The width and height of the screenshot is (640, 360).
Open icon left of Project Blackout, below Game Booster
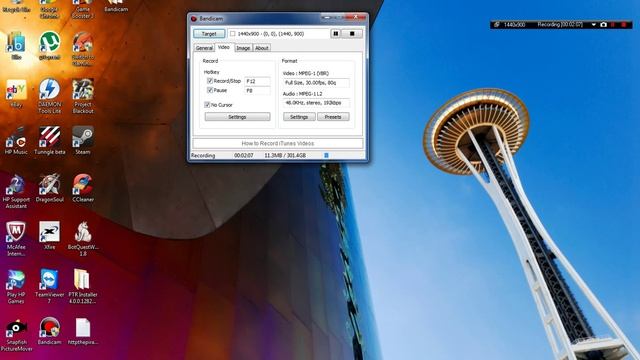(83, 49)
